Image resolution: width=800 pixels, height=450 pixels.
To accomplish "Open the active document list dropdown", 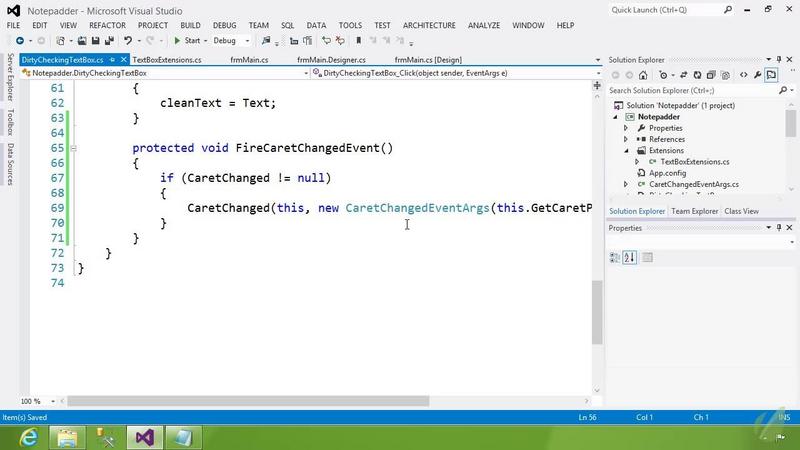I will [598, 60].
